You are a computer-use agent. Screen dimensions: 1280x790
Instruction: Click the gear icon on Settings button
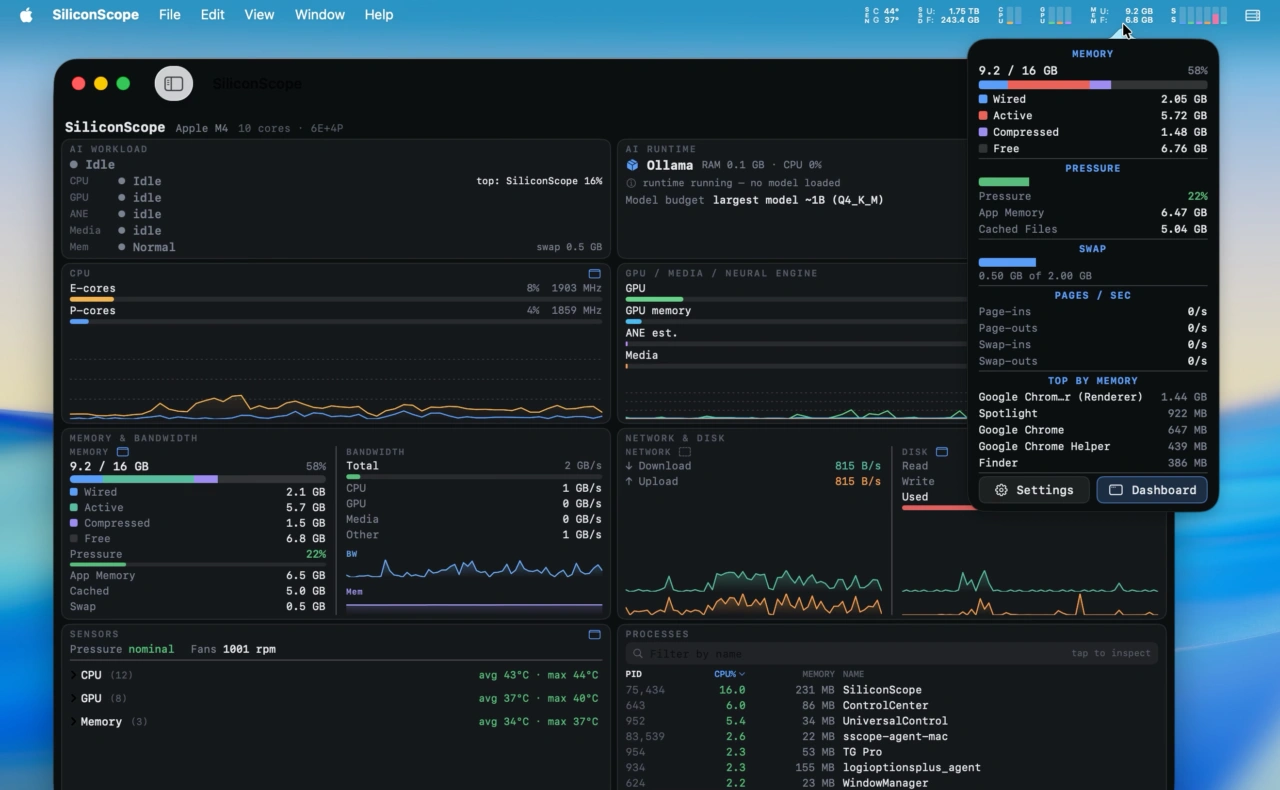(1001, 490)
